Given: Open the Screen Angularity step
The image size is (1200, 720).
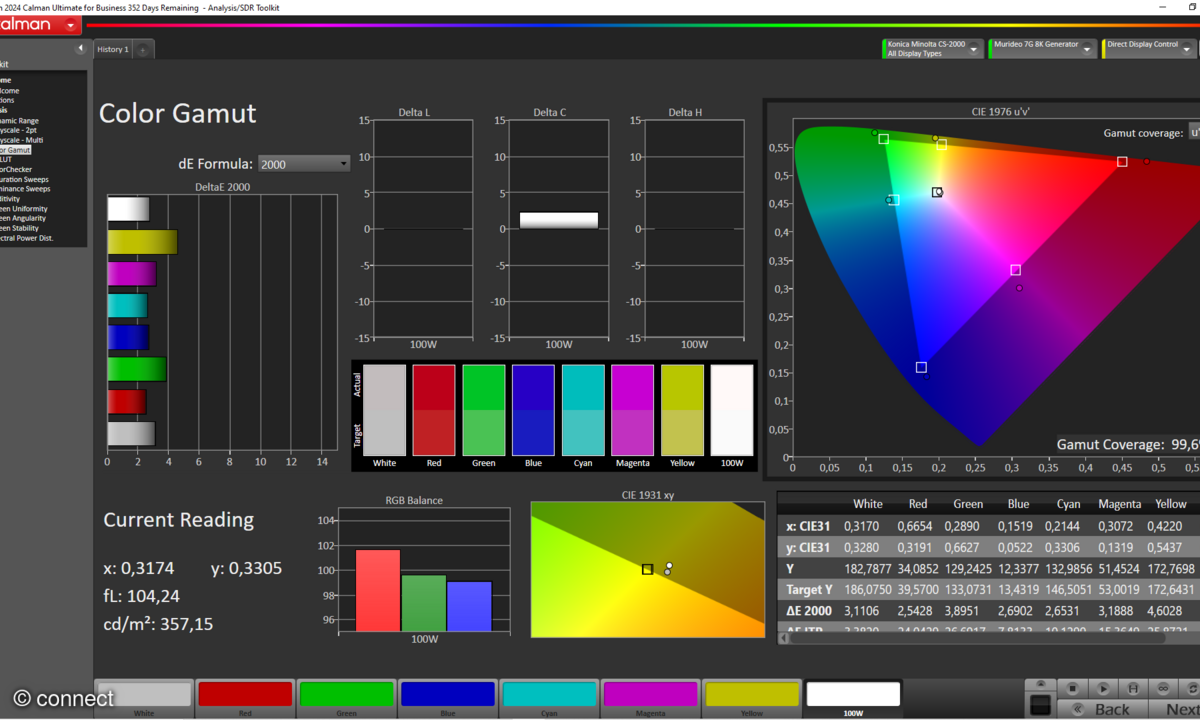Looking at the screenshot, I should point(23,218).
